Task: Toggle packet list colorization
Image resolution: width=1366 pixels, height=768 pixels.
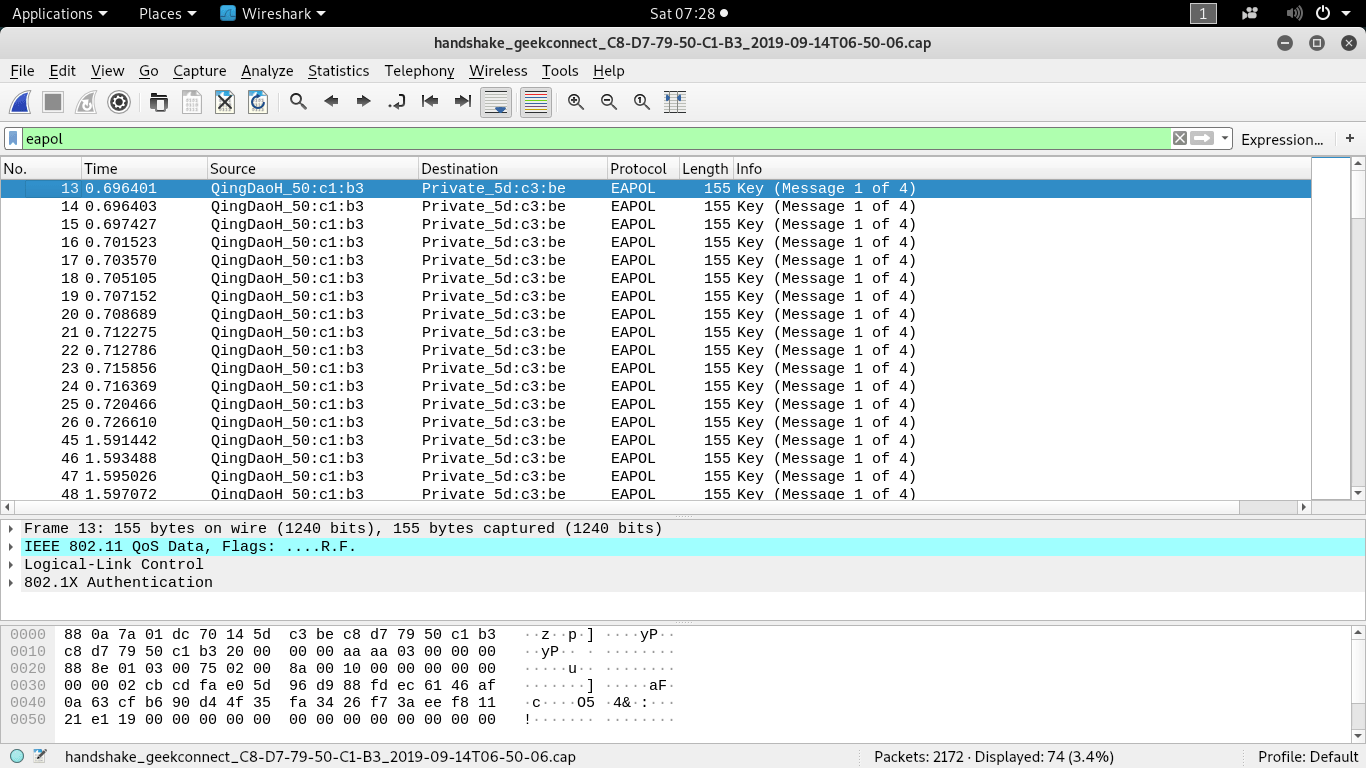Action: (x=536, y=102)
